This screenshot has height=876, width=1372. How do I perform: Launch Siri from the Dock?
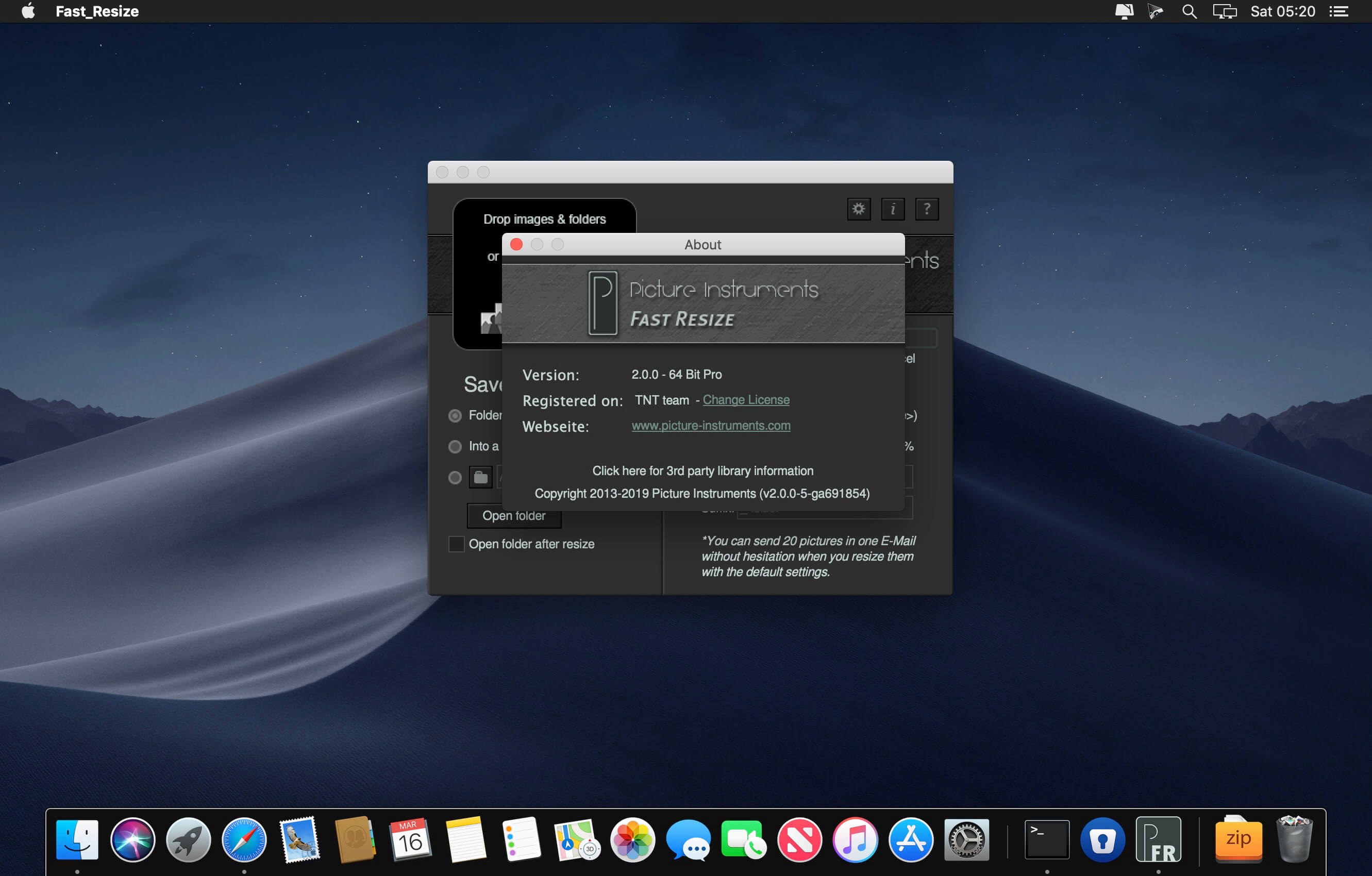pyautogui.click(x=133, y=839)
